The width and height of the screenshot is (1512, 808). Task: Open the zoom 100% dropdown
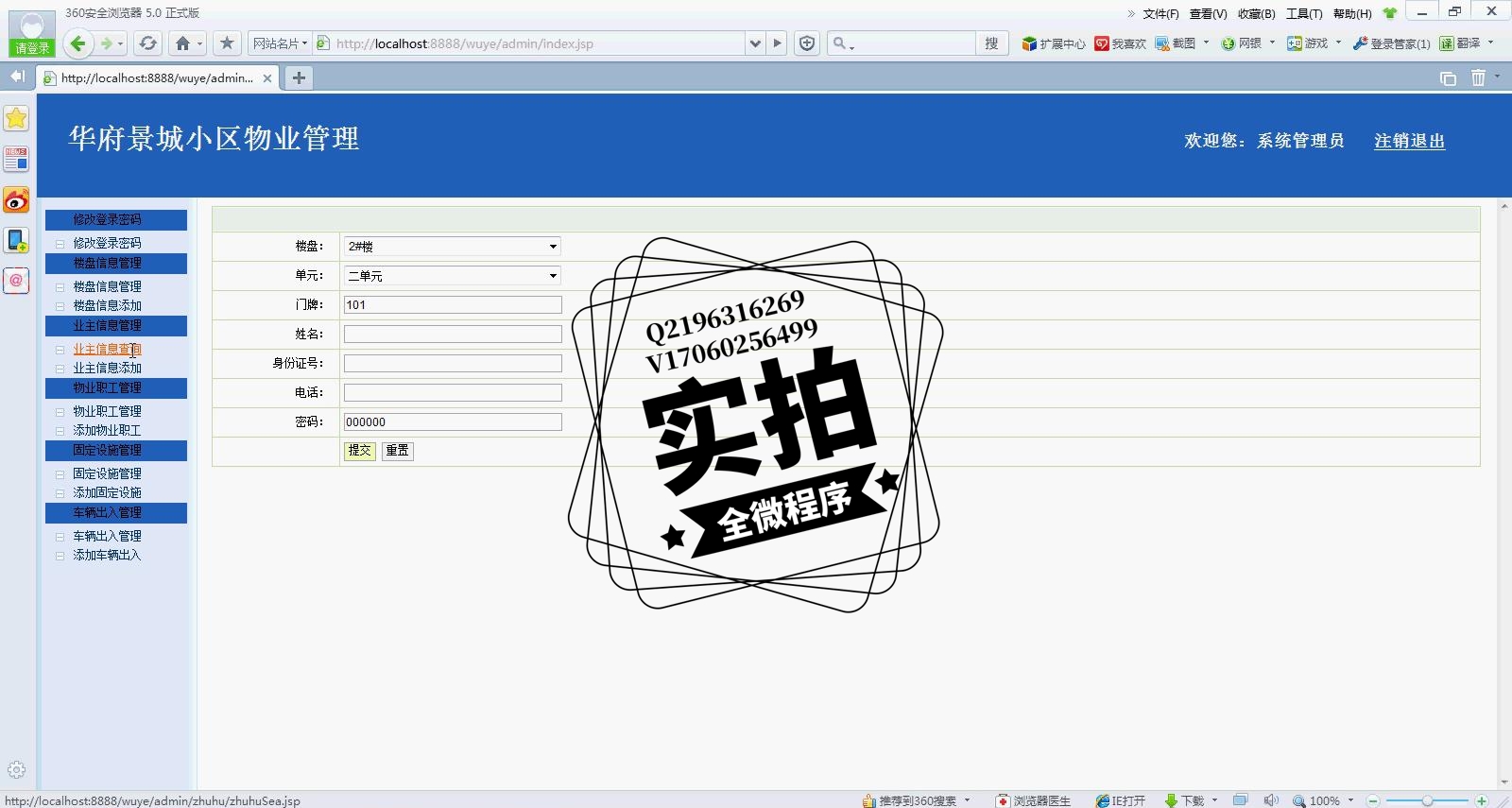pyautogui.click(x=1350, y=800)
